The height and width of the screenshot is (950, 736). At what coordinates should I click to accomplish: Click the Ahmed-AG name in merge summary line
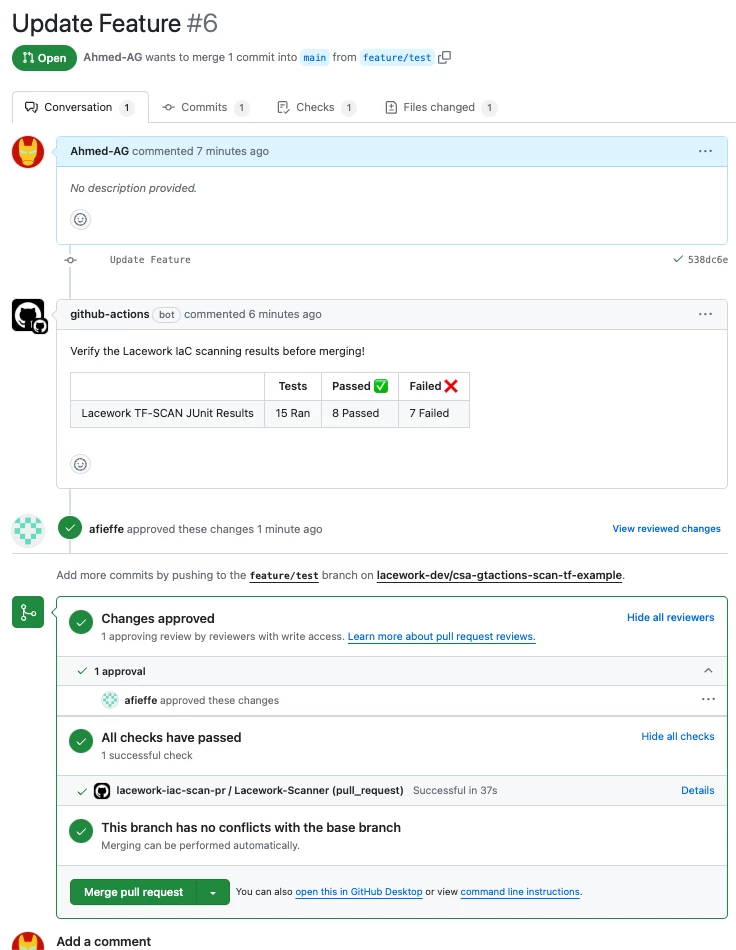click(113, 57)
